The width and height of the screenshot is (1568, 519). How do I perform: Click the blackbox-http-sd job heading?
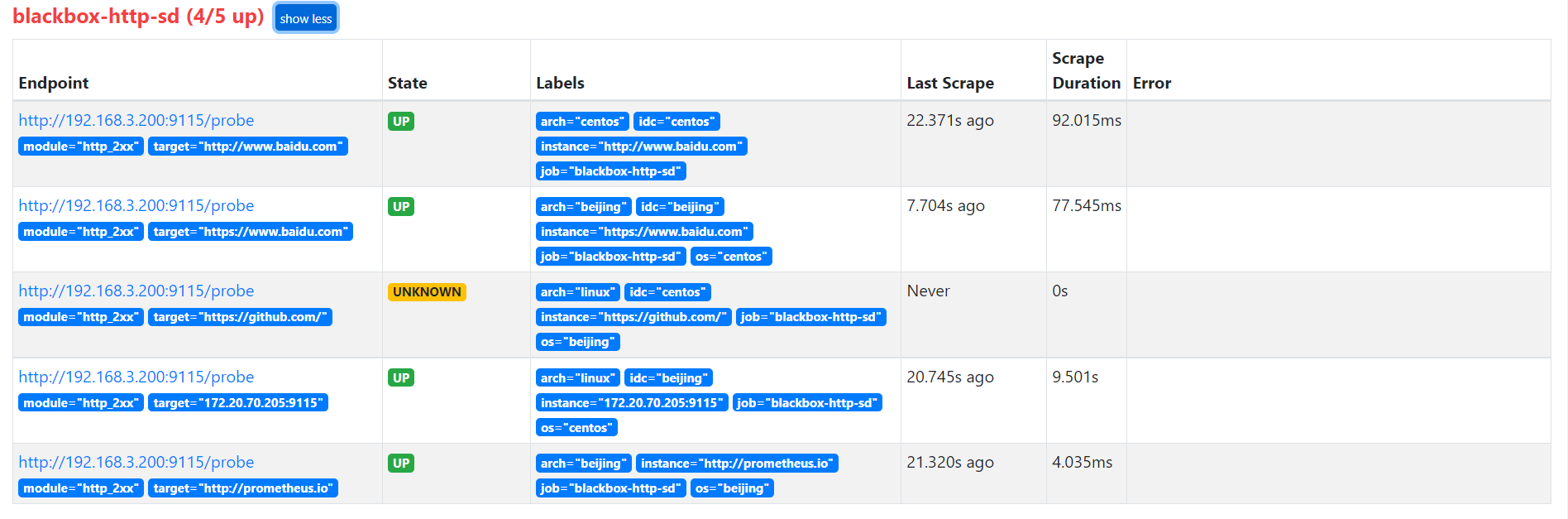pyautogui.click(x=138, y=16)
